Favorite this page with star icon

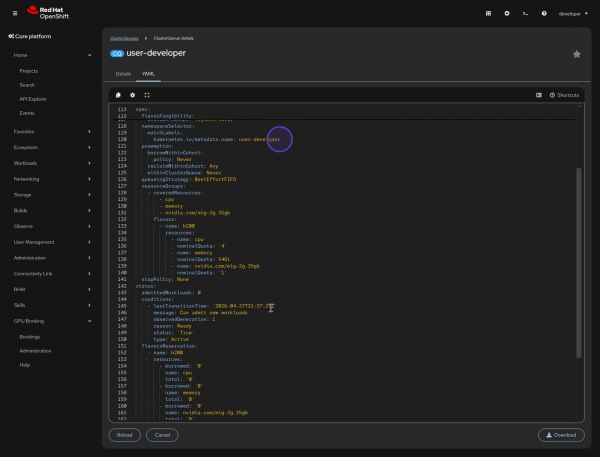(577, 54)
